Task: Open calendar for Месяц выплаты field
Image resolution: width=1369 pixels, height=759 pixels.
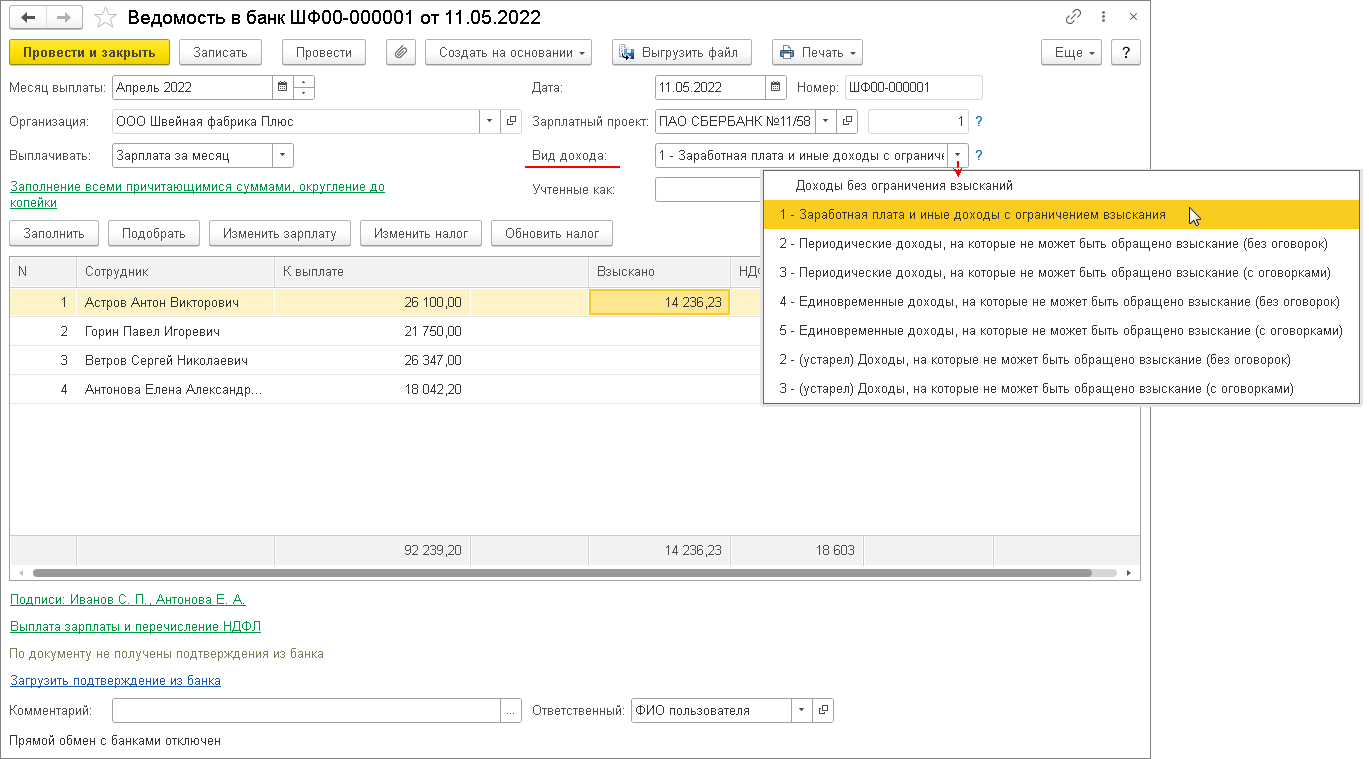Action: click(282, 87)
